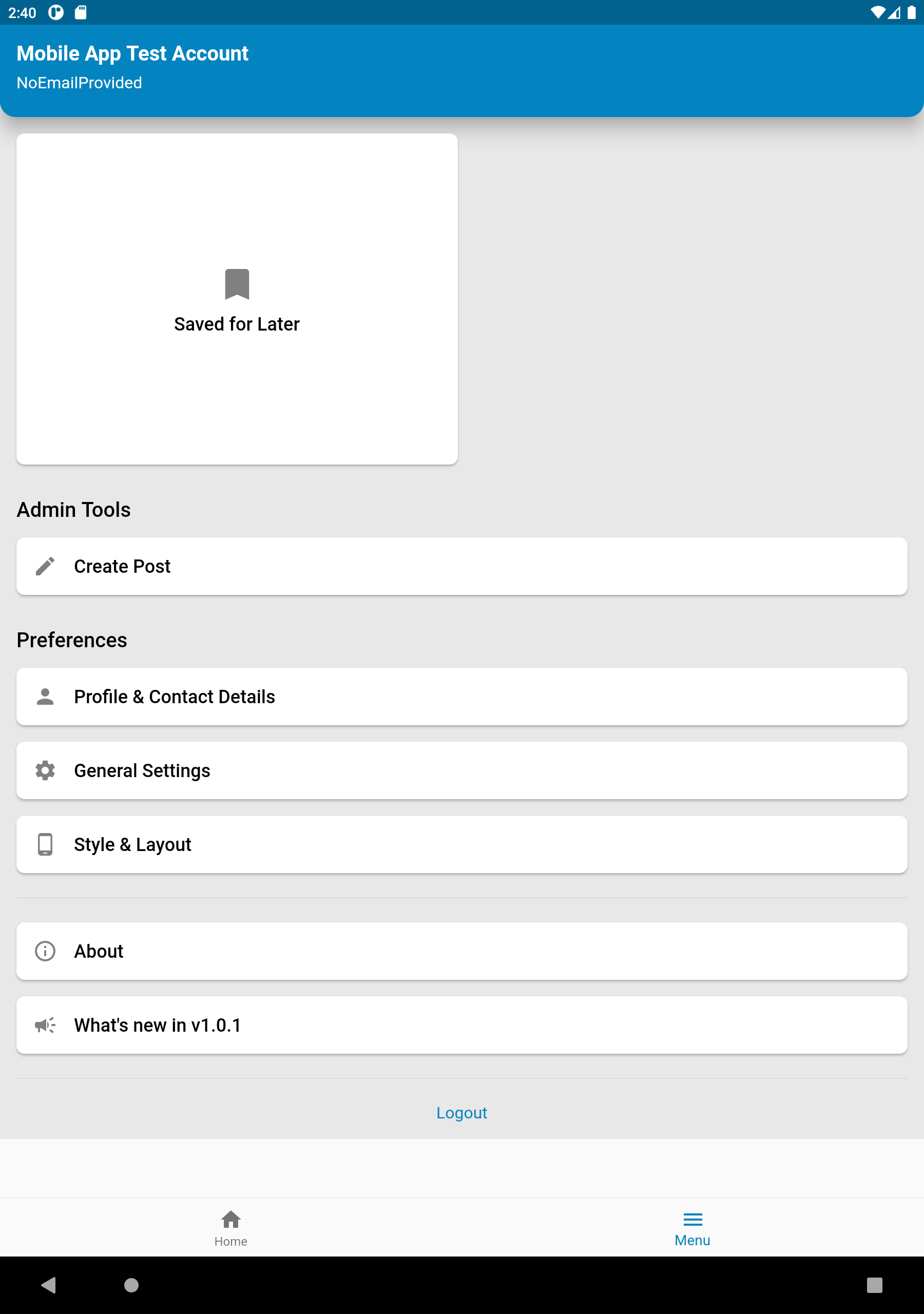This screenshot has width=924, height=1314.
Task: Tap the Android home circle button
Action: [x=132, y=1285]
